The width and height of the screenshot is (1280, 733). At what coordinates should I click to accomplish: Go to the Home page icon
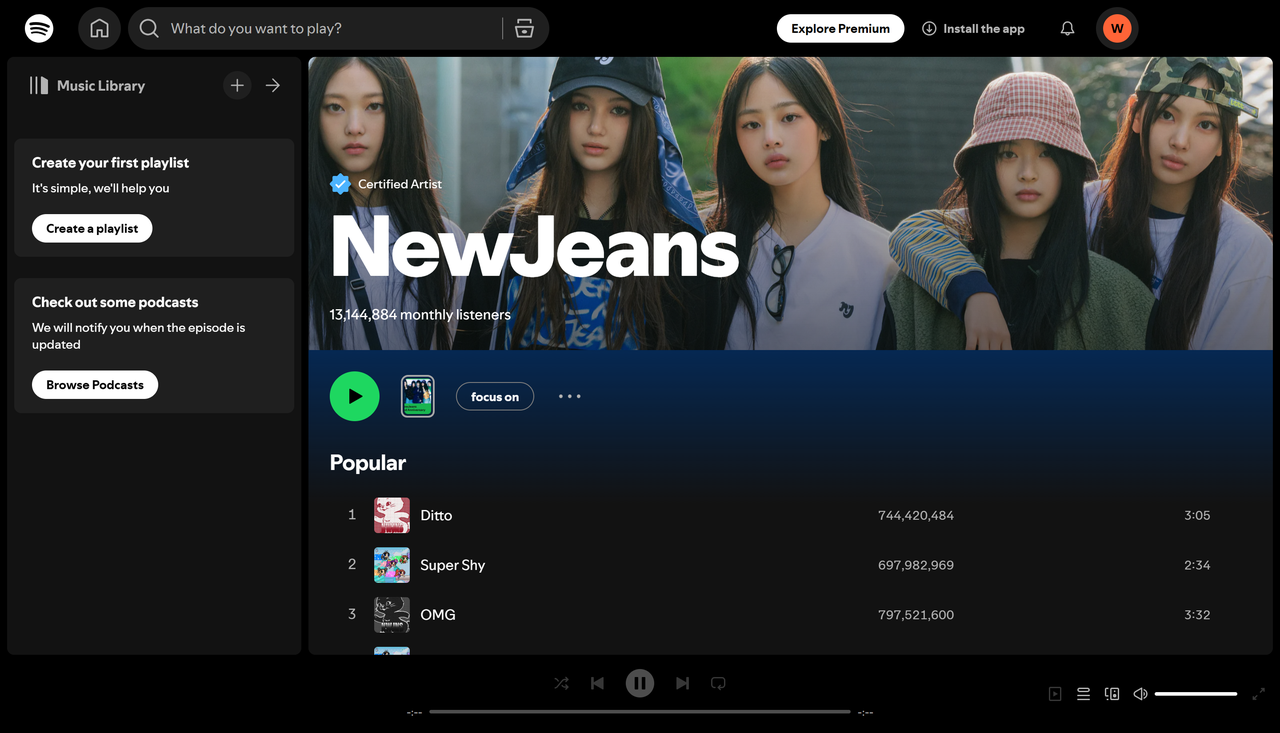point(99,28)
